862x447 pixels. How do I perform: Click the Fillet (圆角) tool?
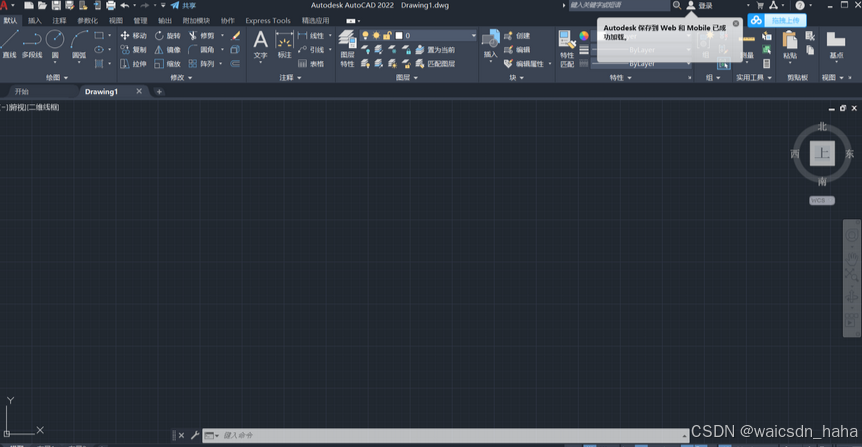[202, 49]
